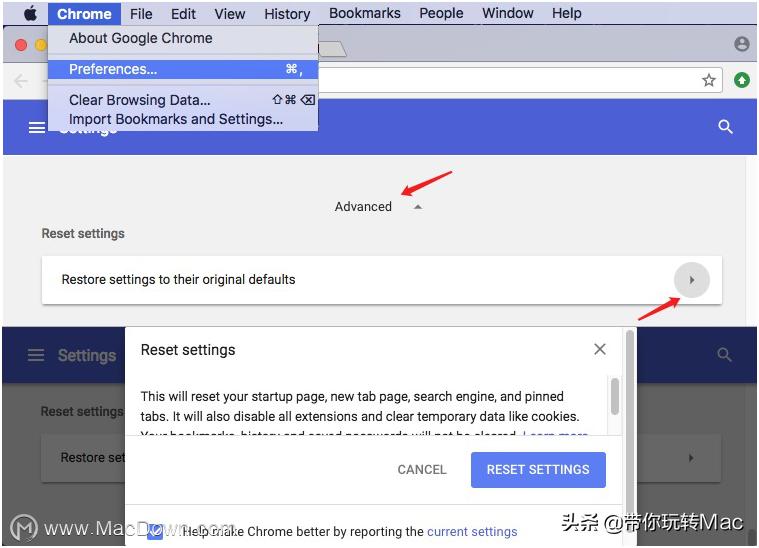The width and height of the screenshot is (759, 548).
Task: Open Restore settings arrow in upper panel
Action: coord(692,280)
